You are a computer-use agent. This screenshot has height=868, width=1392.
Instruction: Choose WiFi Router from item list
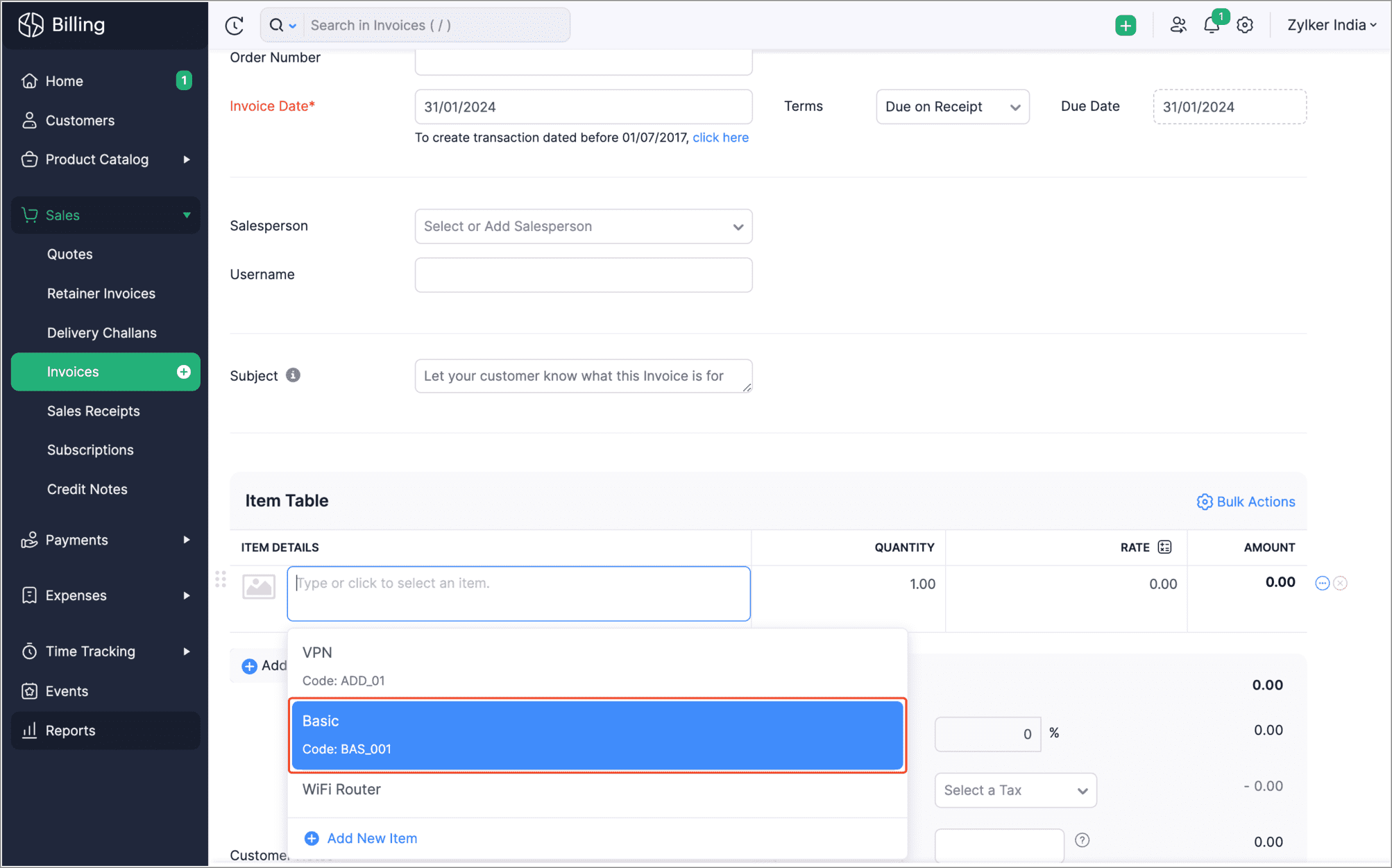[x=341, y=790]
